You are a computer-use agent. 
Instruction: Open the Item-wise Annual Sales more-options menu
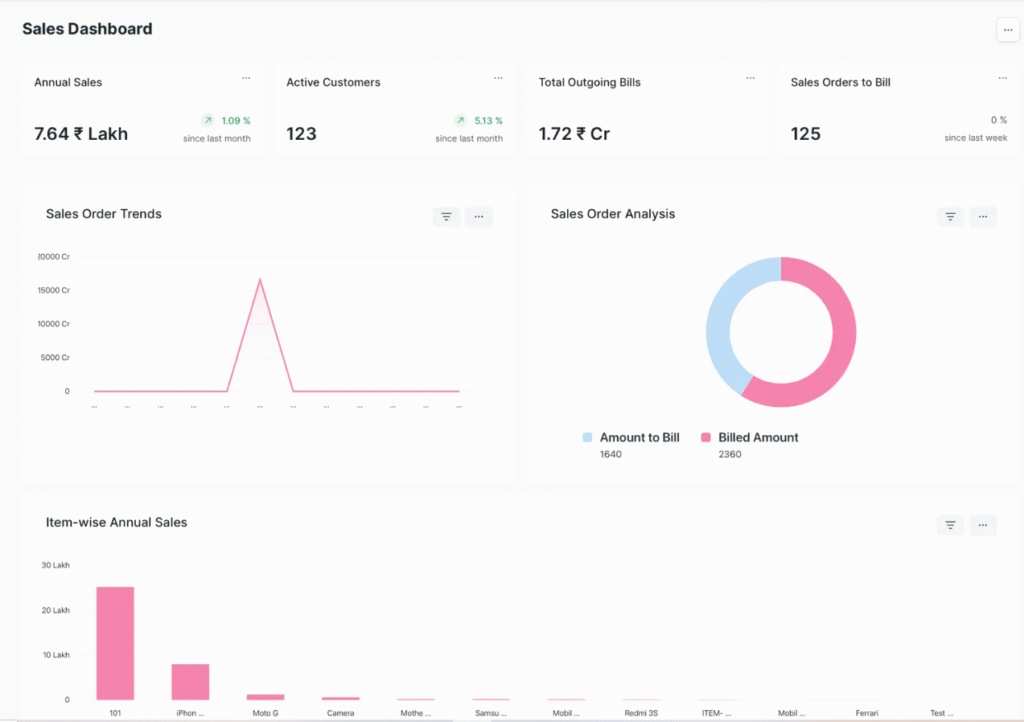pos(983,524)
